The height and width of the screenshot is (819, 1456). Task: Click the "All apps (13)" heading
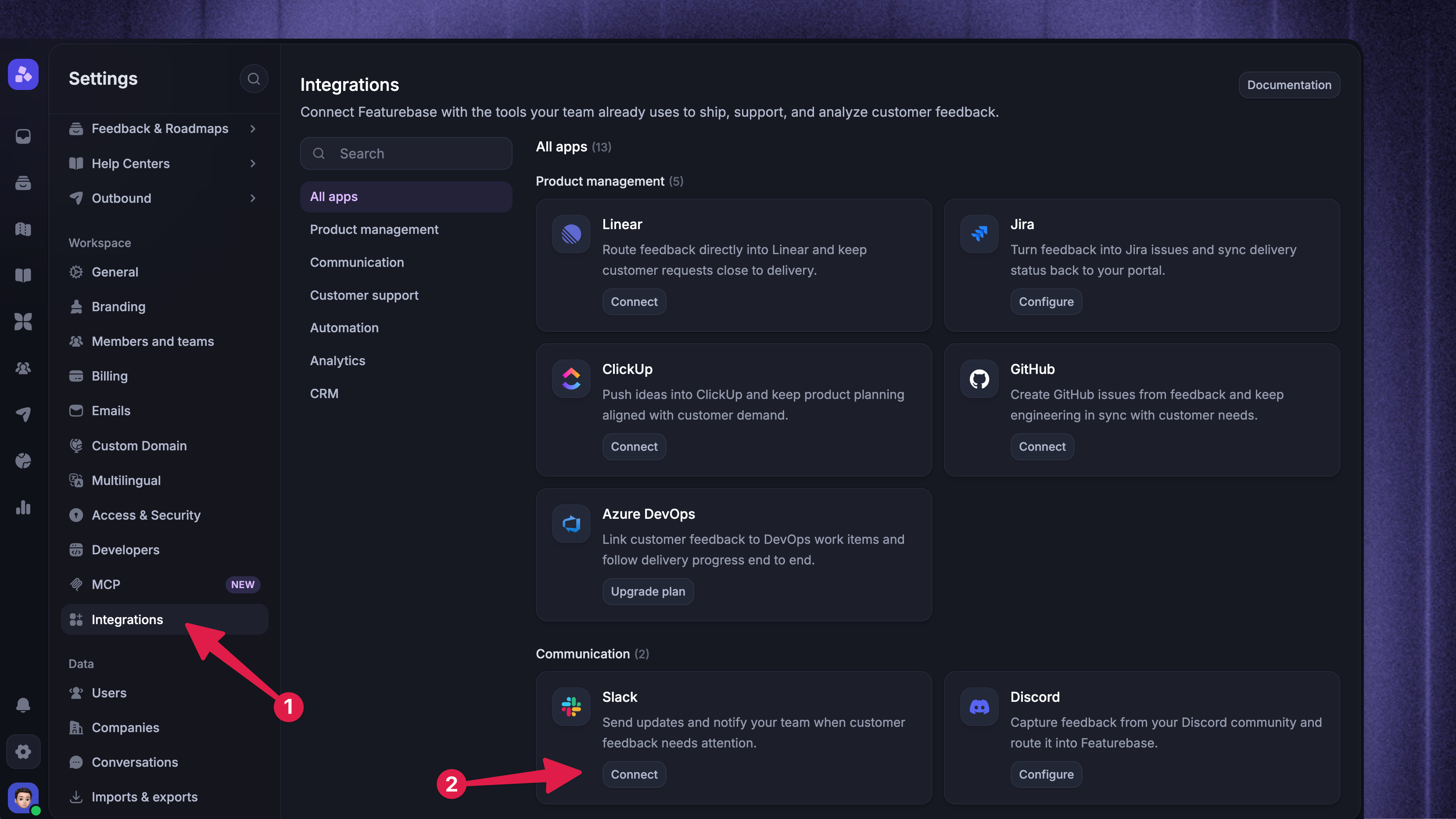click(574, 147)
